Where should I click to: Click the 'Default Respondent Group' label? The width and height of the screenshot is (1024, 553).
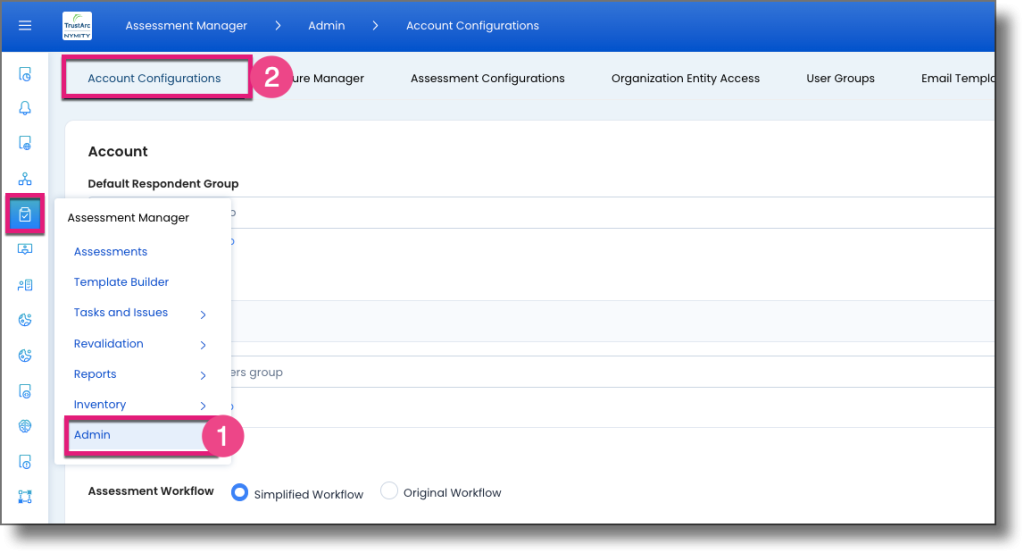click(163, 183)
